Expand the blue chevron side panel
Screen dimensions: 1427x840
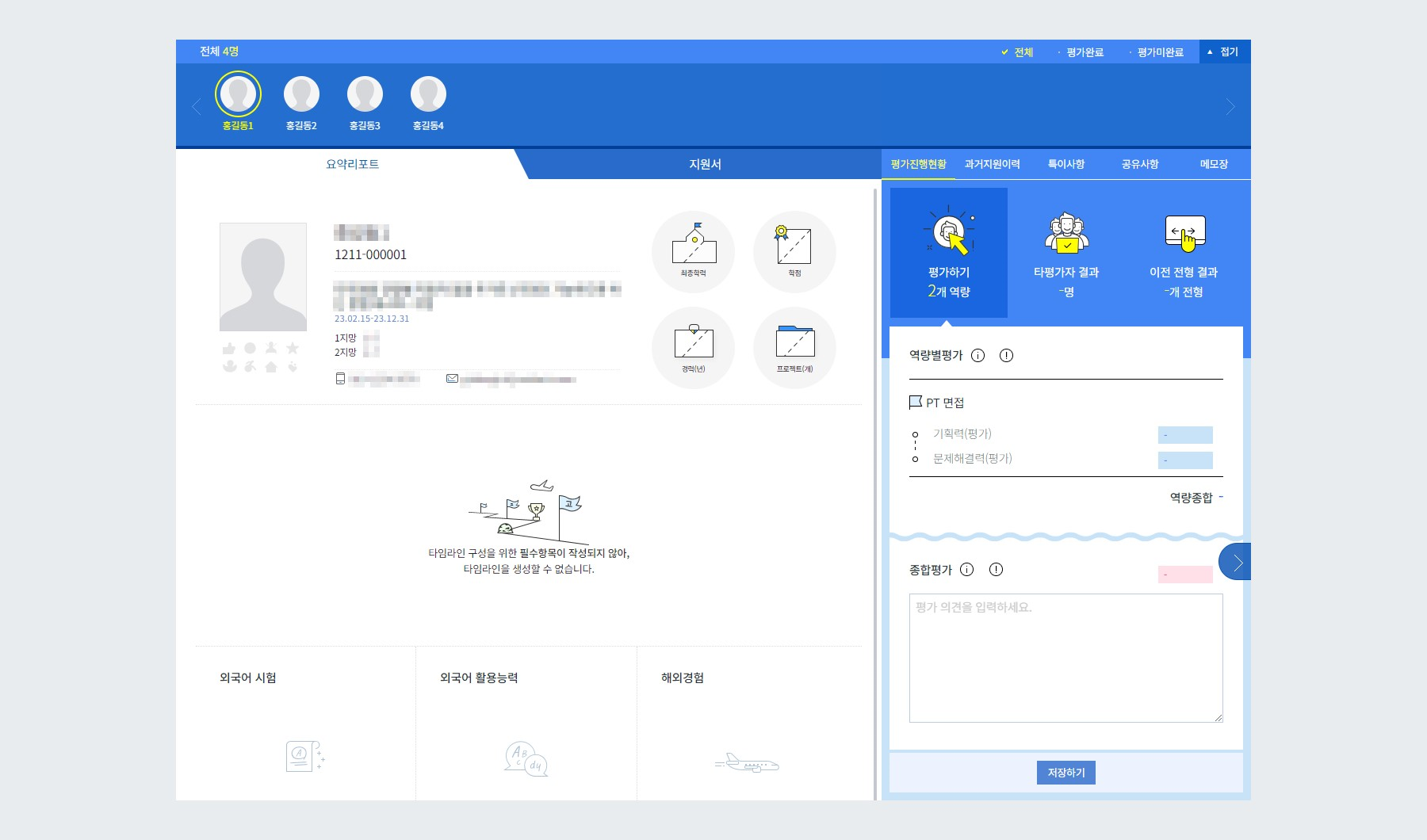tap(1236, 562)
